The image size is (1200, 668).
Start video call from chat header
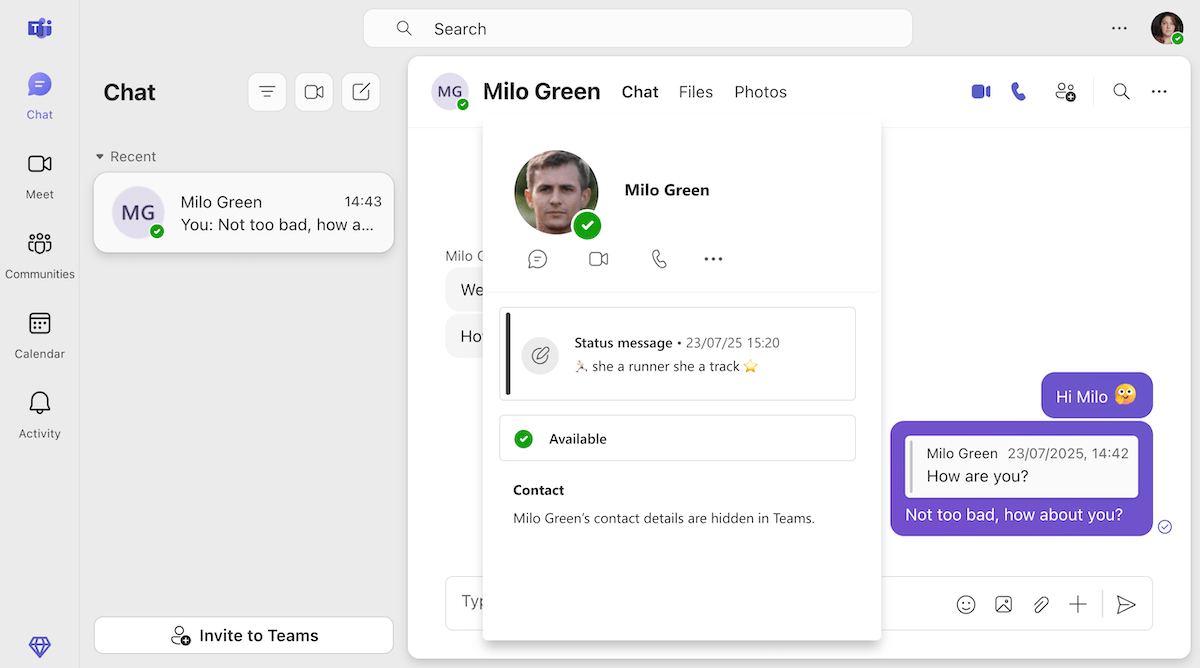981,91
